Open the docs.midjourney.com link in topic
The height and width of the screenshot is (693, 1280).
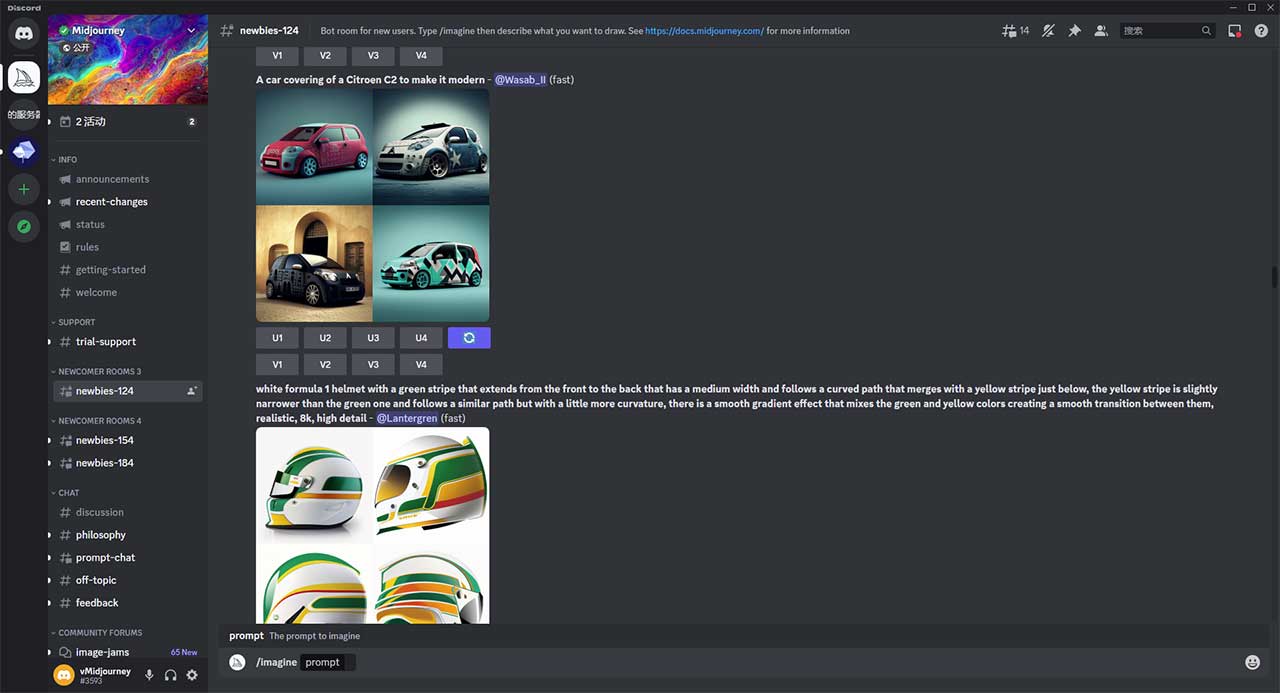click(704, 31)
